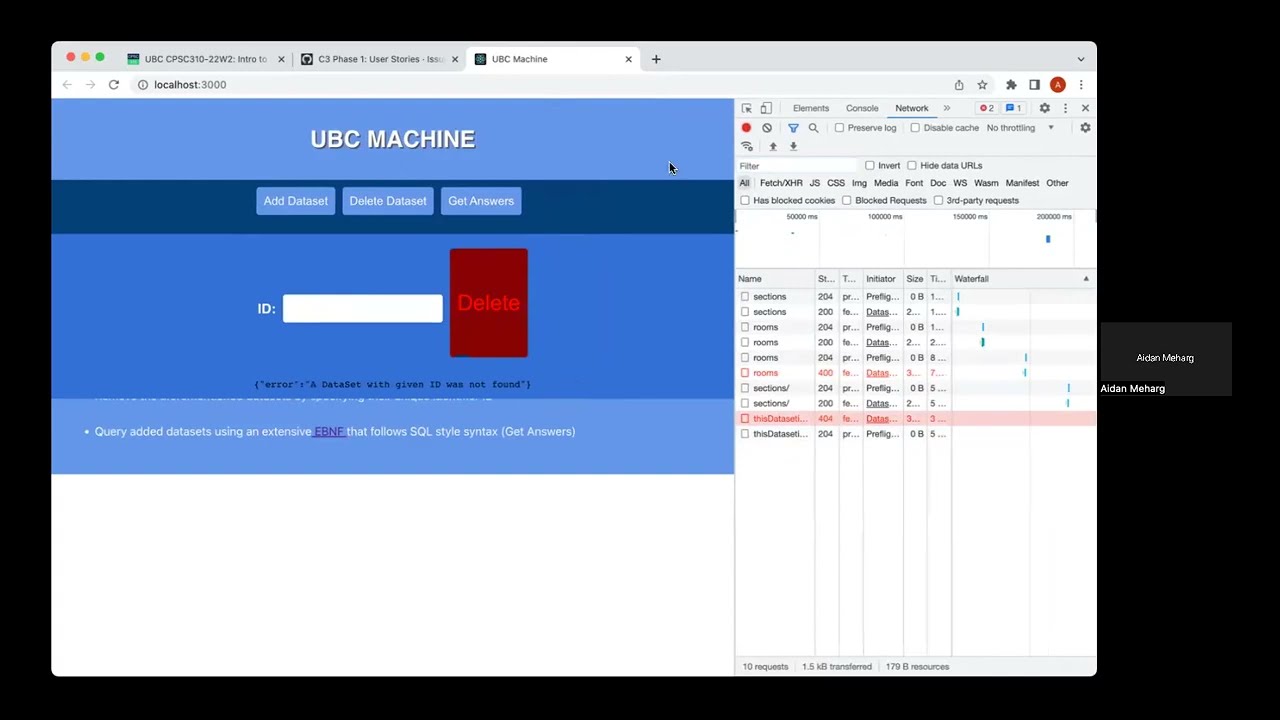Toggle the Chrome side panel icon

(1034, 85)
